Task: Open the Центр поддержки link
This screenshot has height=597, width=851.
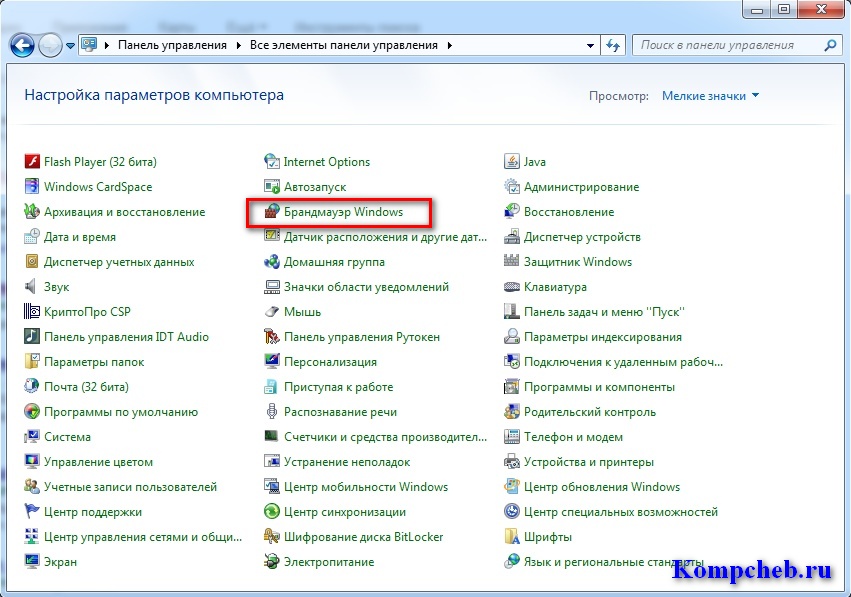Action: point(93,512)
